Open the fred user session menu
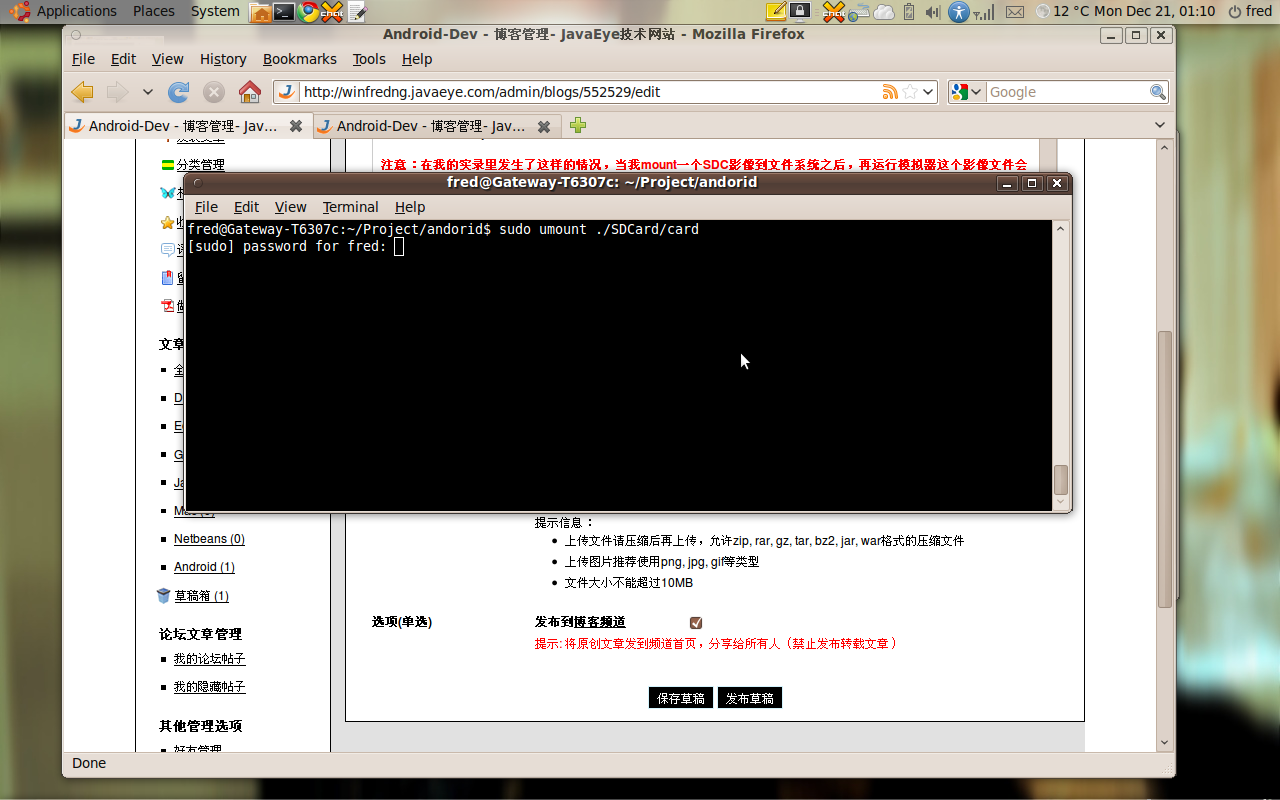 1251,12
